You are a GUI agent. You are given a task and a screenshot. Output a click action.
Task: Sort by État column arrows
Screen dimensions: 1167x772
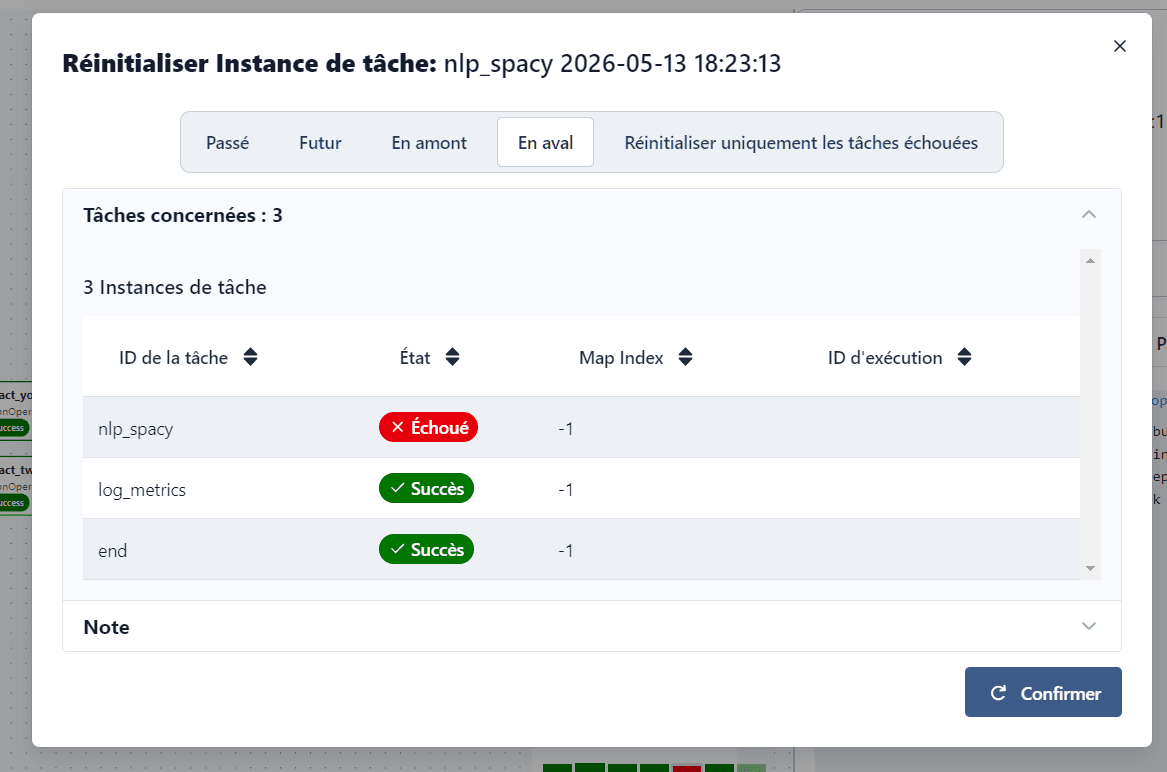(x=453, y=357)
